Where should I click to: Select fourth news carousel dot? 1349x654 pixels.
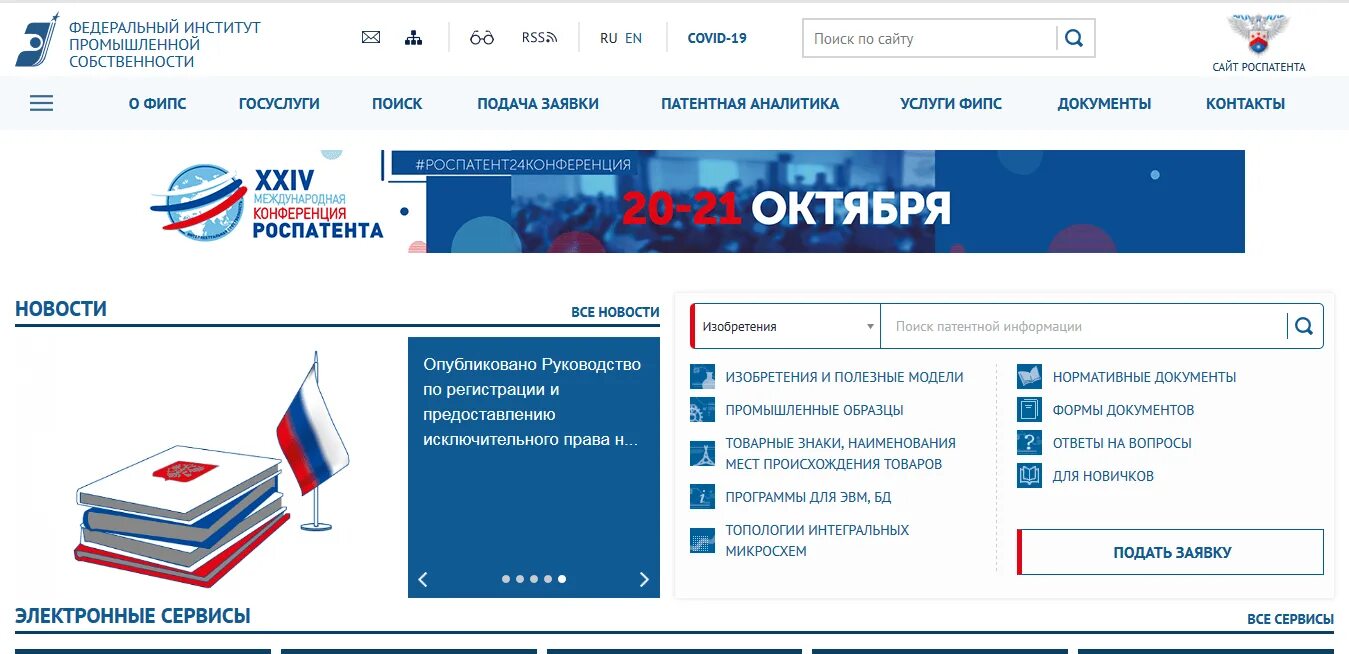click(x=548, y=579)
